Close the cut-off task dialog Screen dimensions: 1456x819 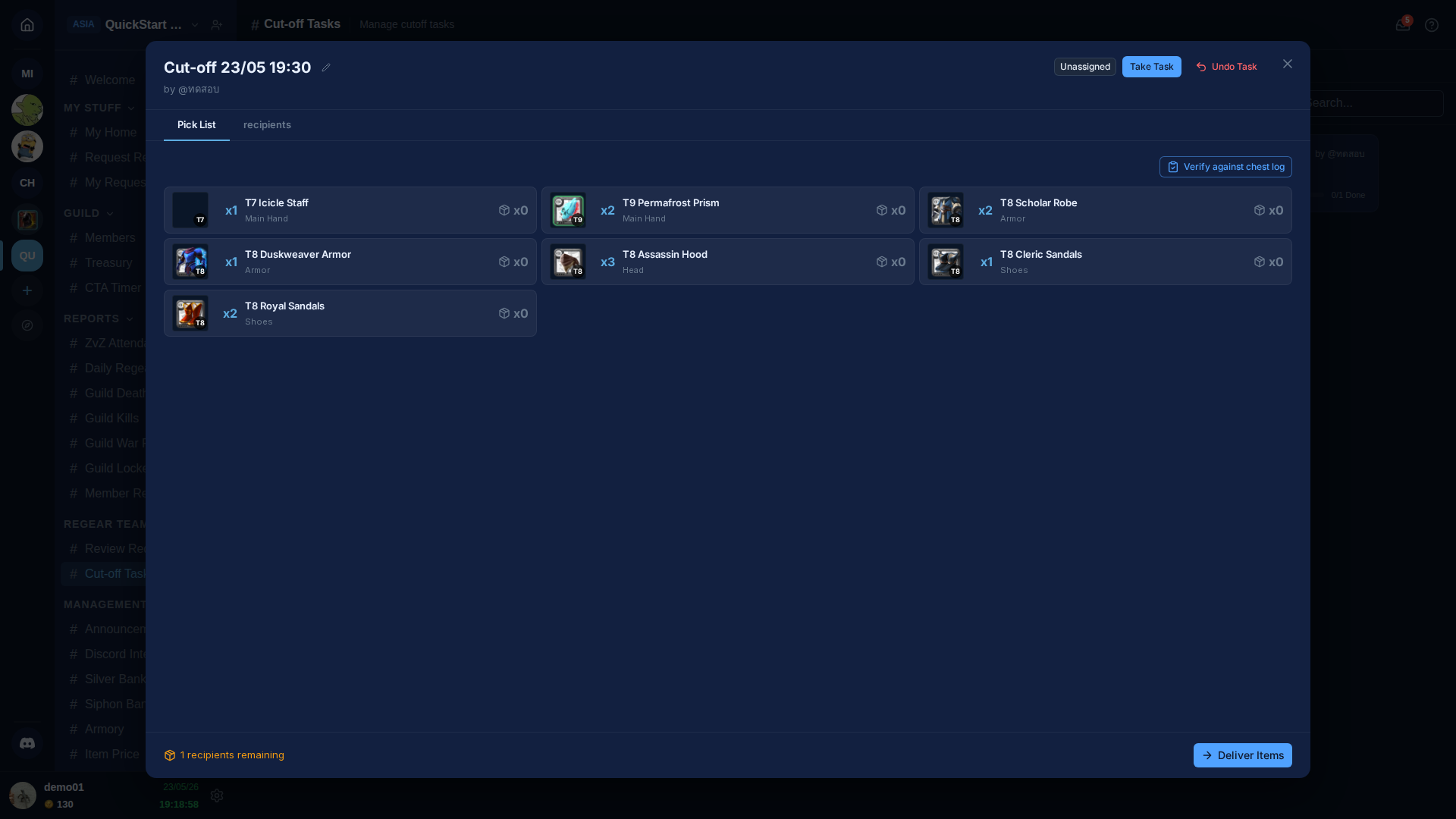point(1288,64)
